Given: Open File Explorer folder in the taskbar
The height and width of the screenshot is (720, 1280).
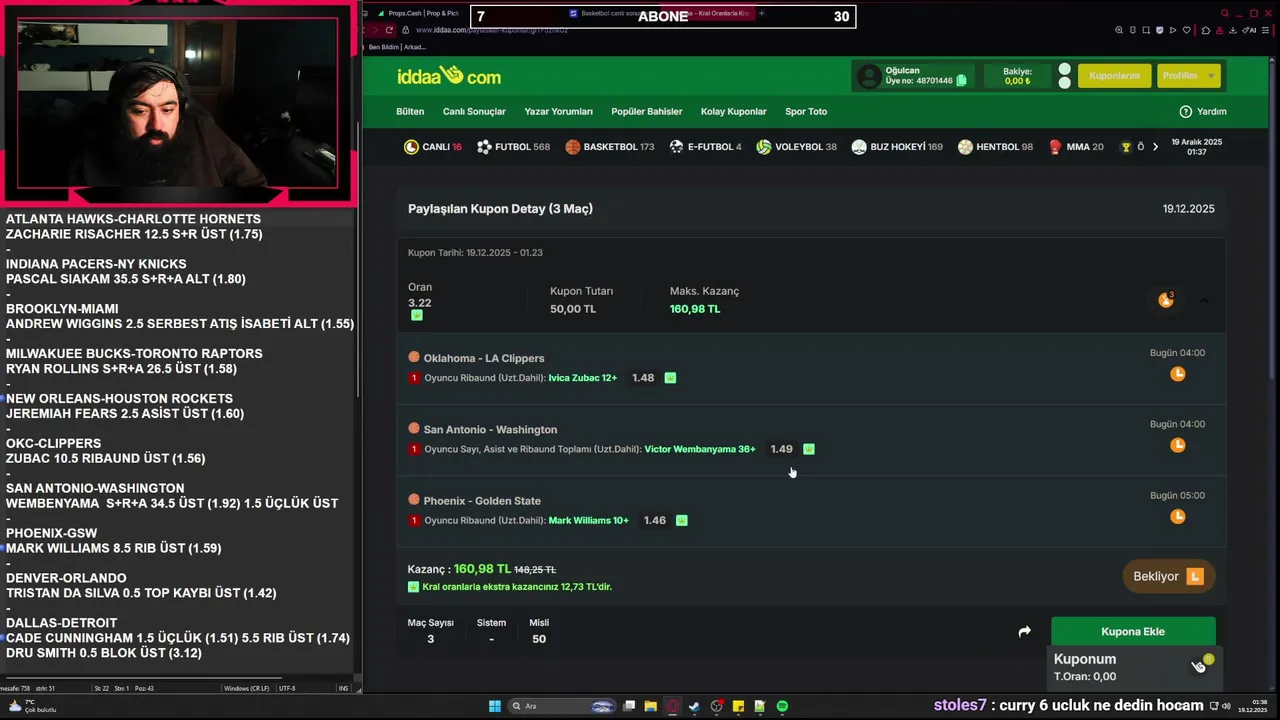Looking at the screenshot, I should [x=650, y=706].
